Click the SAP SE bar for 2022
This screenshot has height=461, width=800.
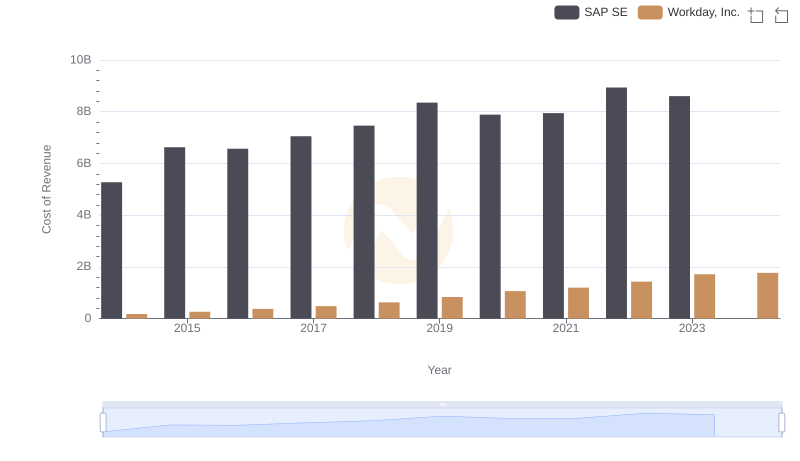616,203
